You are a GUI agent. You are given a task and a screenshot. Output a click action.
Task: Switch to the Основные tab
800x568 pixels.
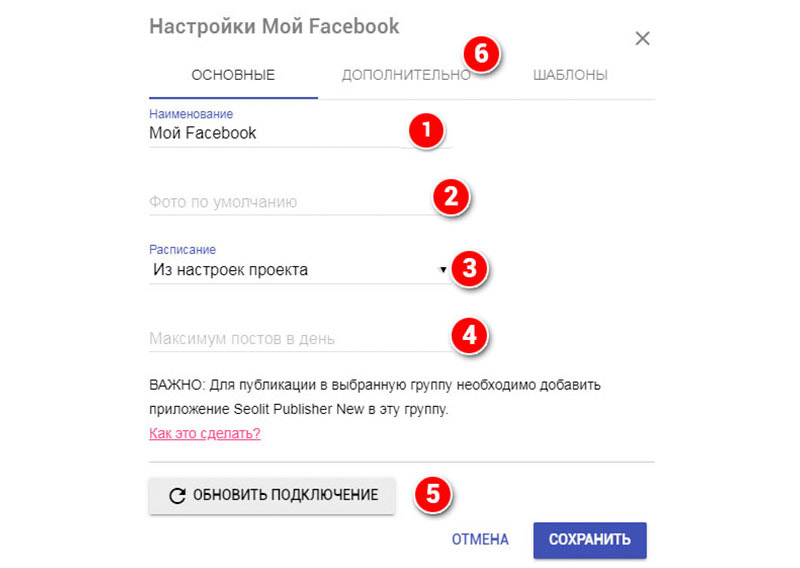tap(233, 75)
